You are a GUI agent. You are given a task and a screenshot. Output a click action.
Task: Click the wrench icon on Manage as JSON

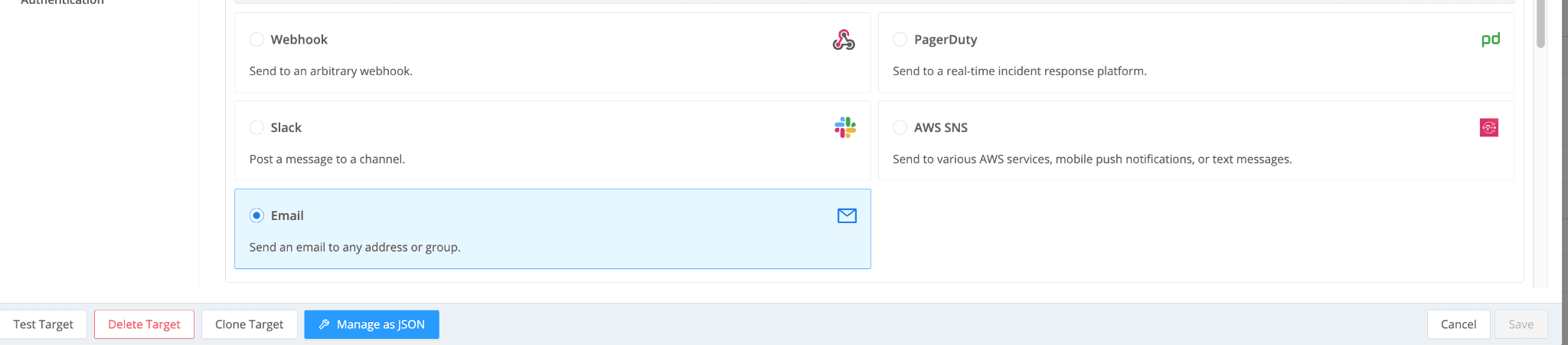click(x=324, y=324)
